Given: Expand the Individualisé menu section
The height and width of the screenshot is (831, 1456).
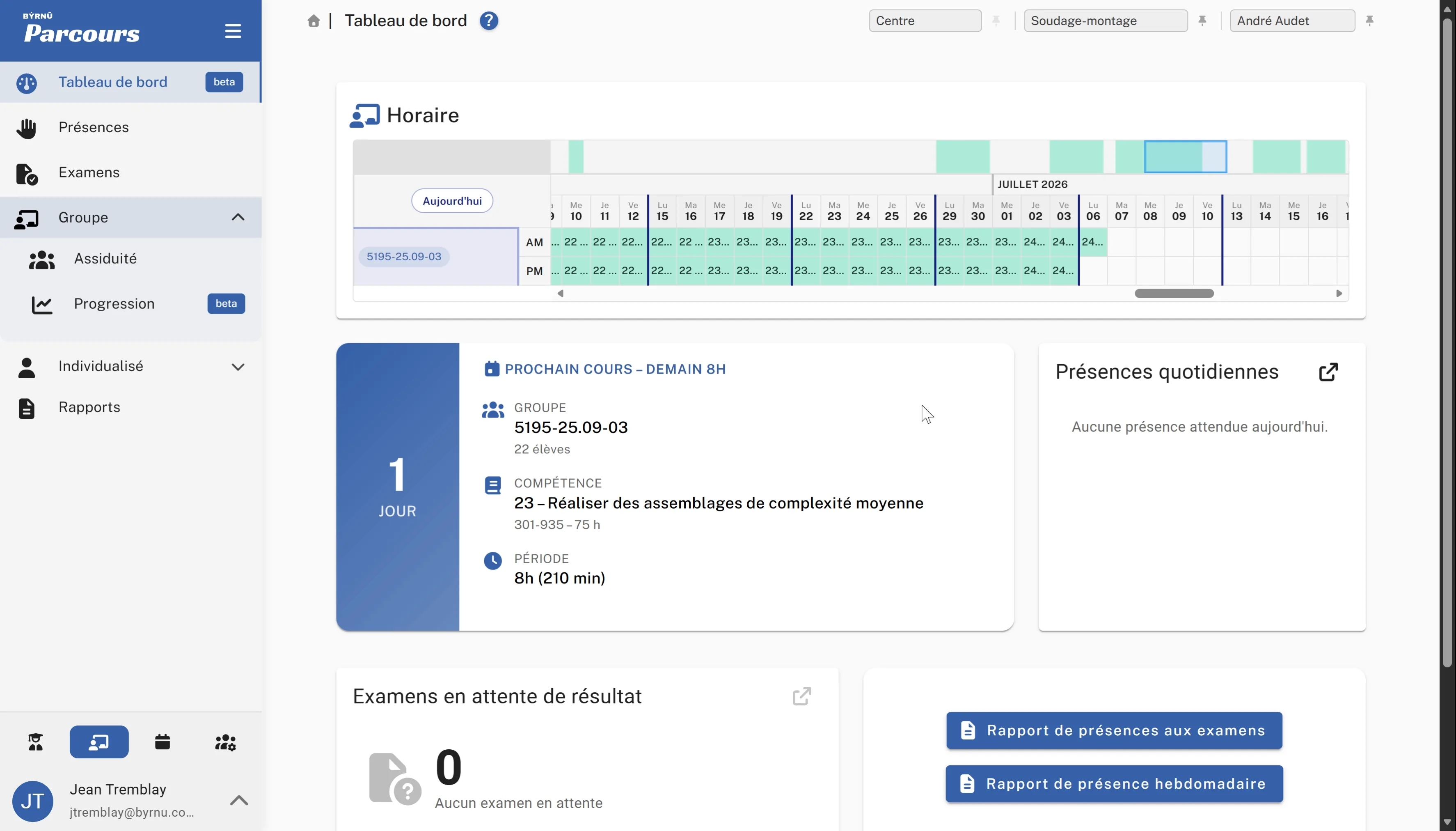Looking at the screenshot, I should [x=130, y=366].
